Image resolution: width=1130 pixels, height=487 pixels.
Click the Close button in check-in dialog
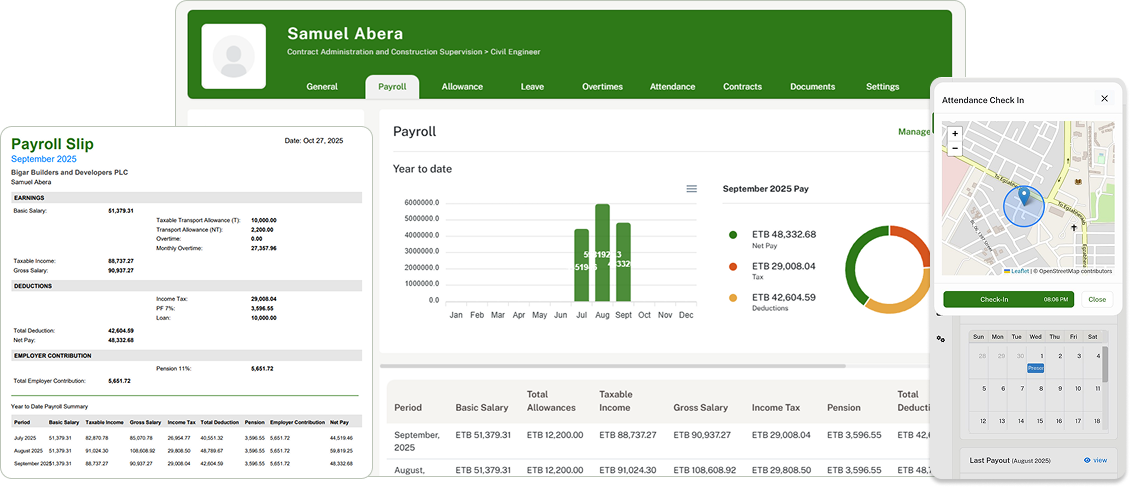pyautogui.click(x=1097, y=299)
